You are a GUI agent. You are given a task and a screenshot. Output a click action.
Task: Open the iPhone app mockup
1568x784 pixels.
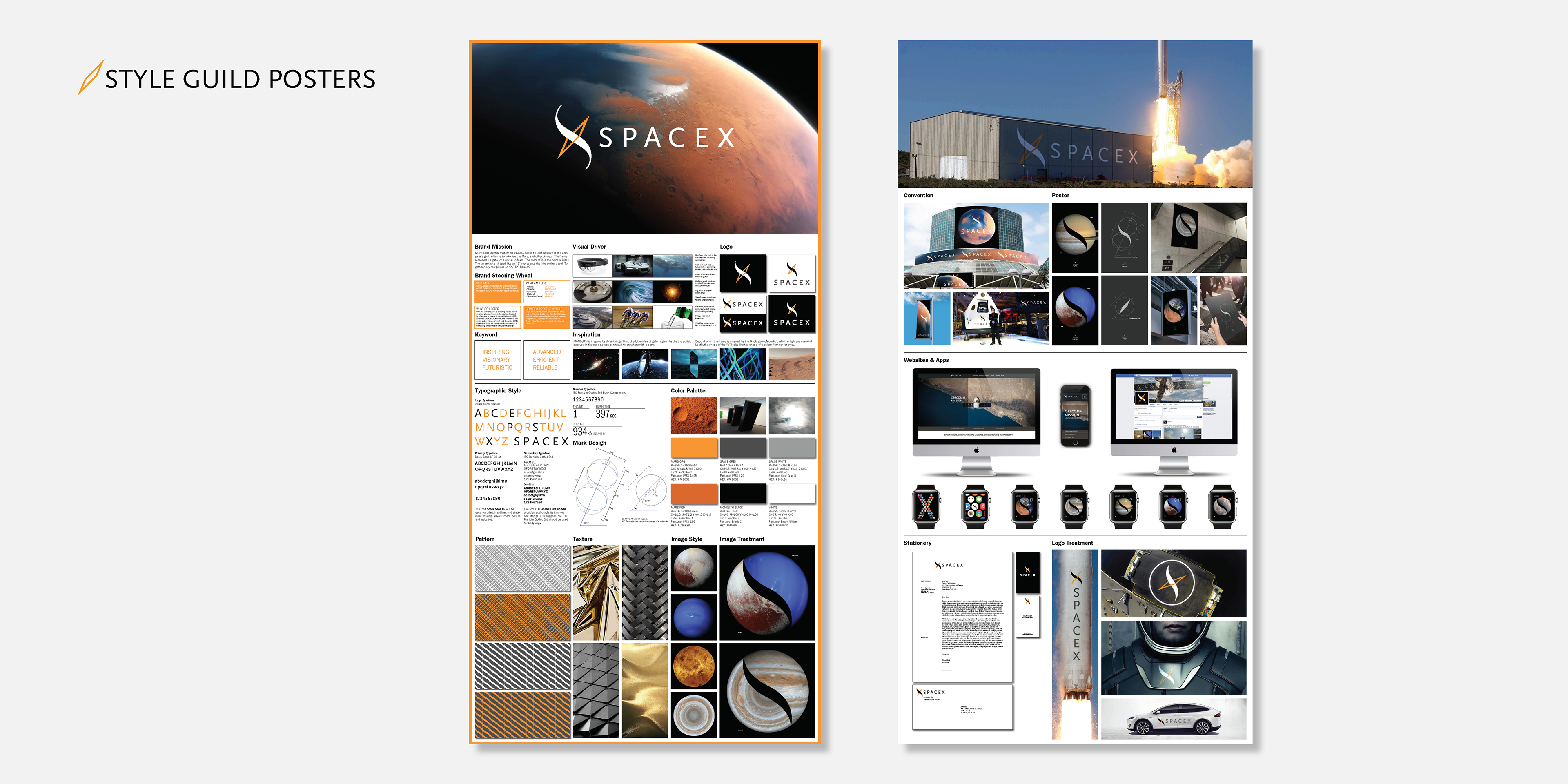(1075, 416)
